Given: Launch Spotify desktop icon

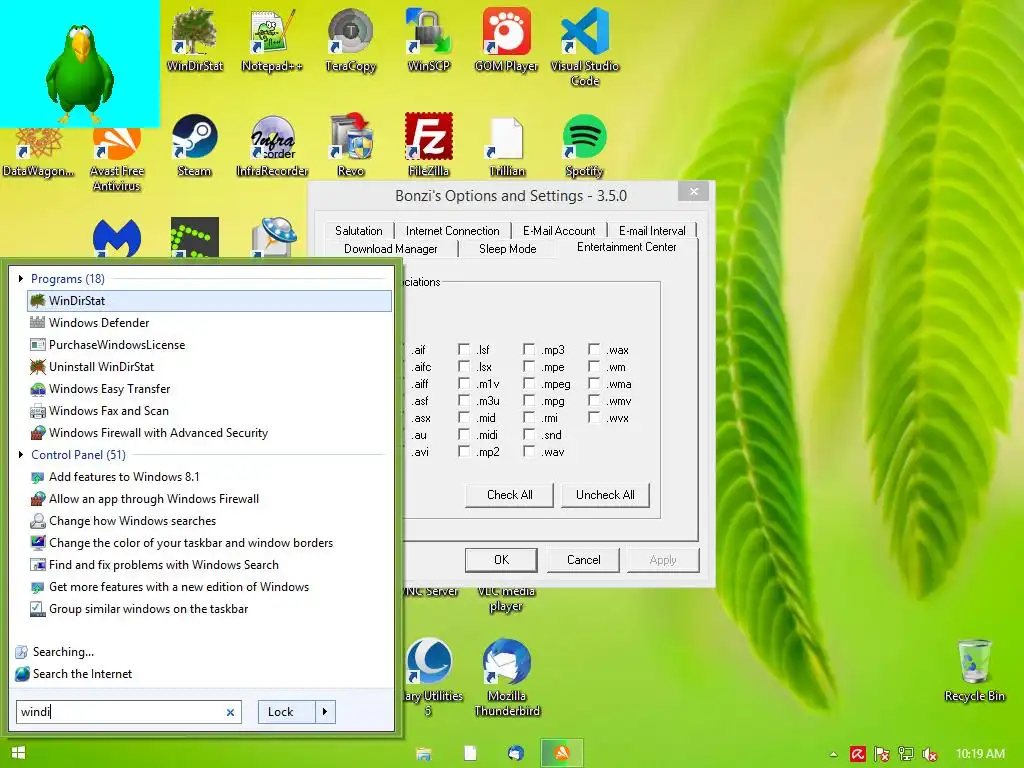Looking at the screenshot, I should coord(584,145).
